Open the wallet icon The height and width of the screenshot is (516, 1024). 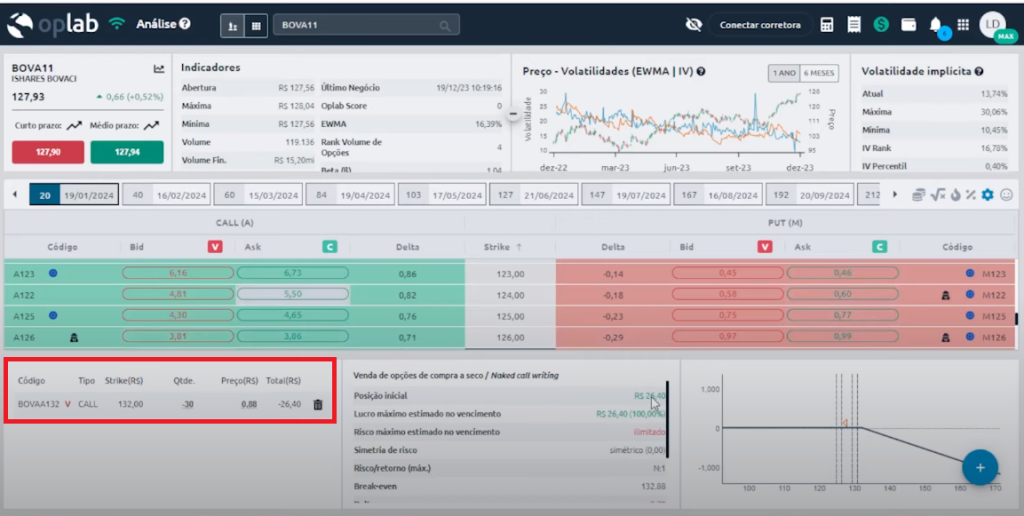point(908,24)
